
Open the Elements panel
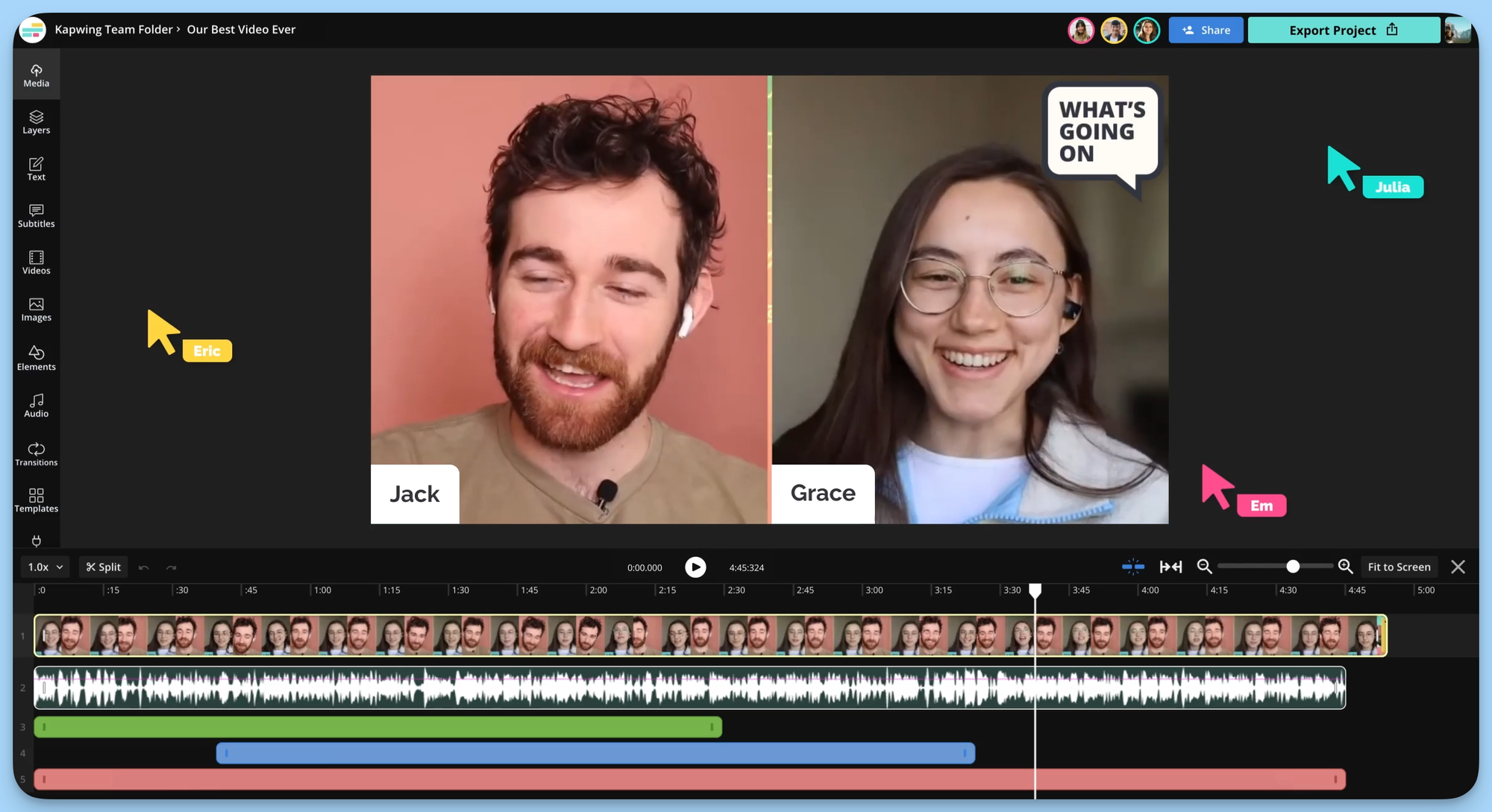click(36, 359)
